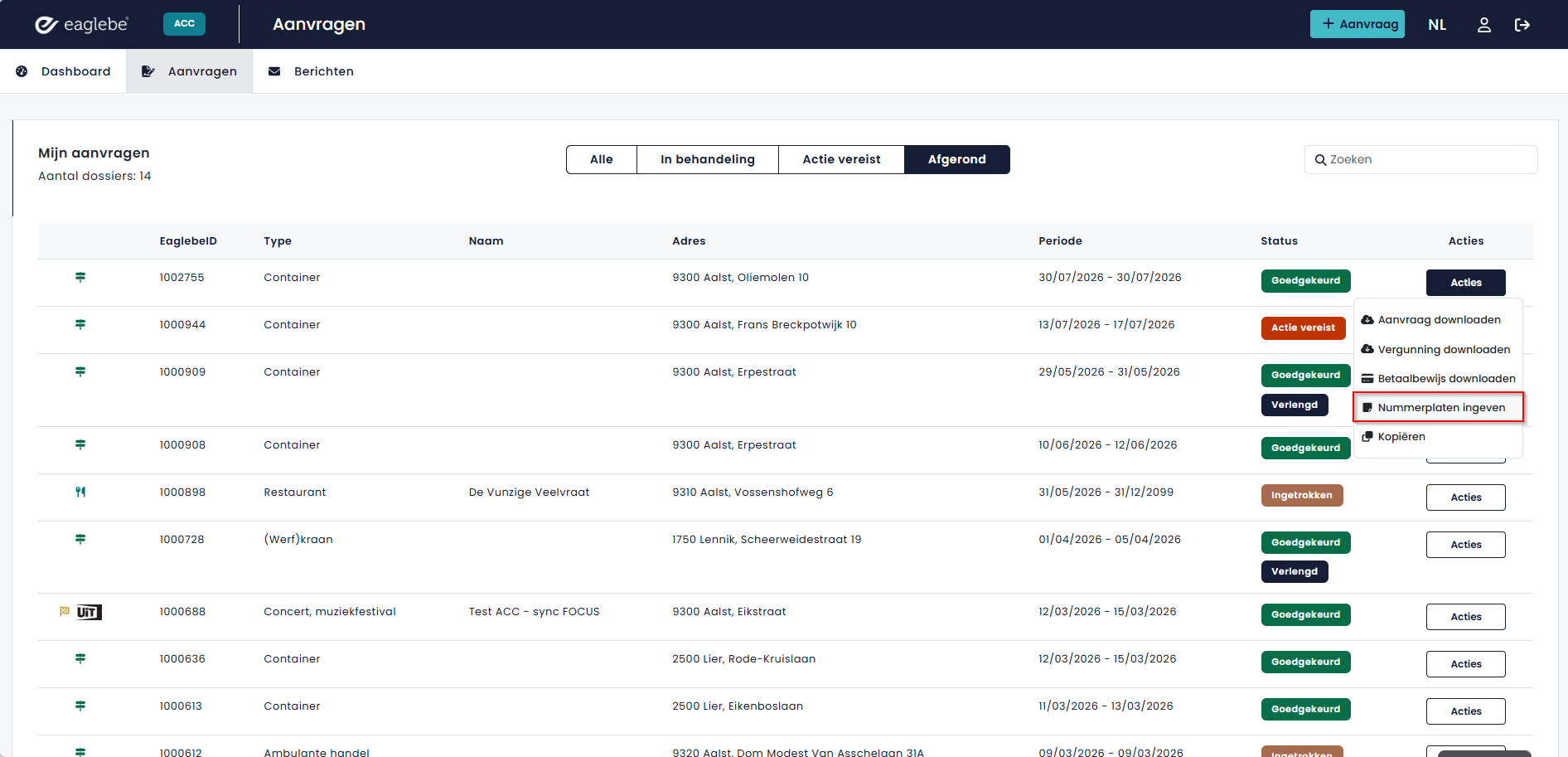Click sign icon for dossier 1002755
The width and height of the screenshot is (1568, 757).
pyautogui.click(x=80, y=277)
